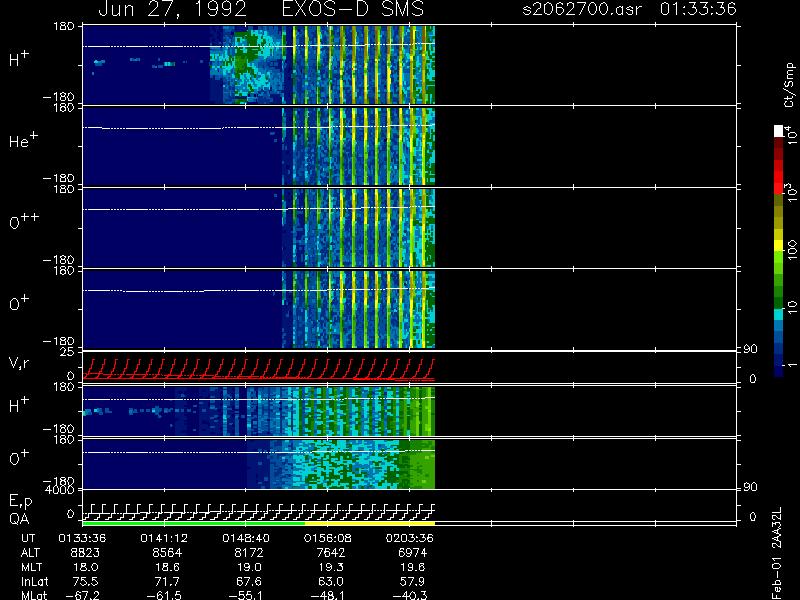Image resolution: width=800 pixels, height=600 pixels.
Task: Click the InLat value "71.7"
Action: (167, 581)
